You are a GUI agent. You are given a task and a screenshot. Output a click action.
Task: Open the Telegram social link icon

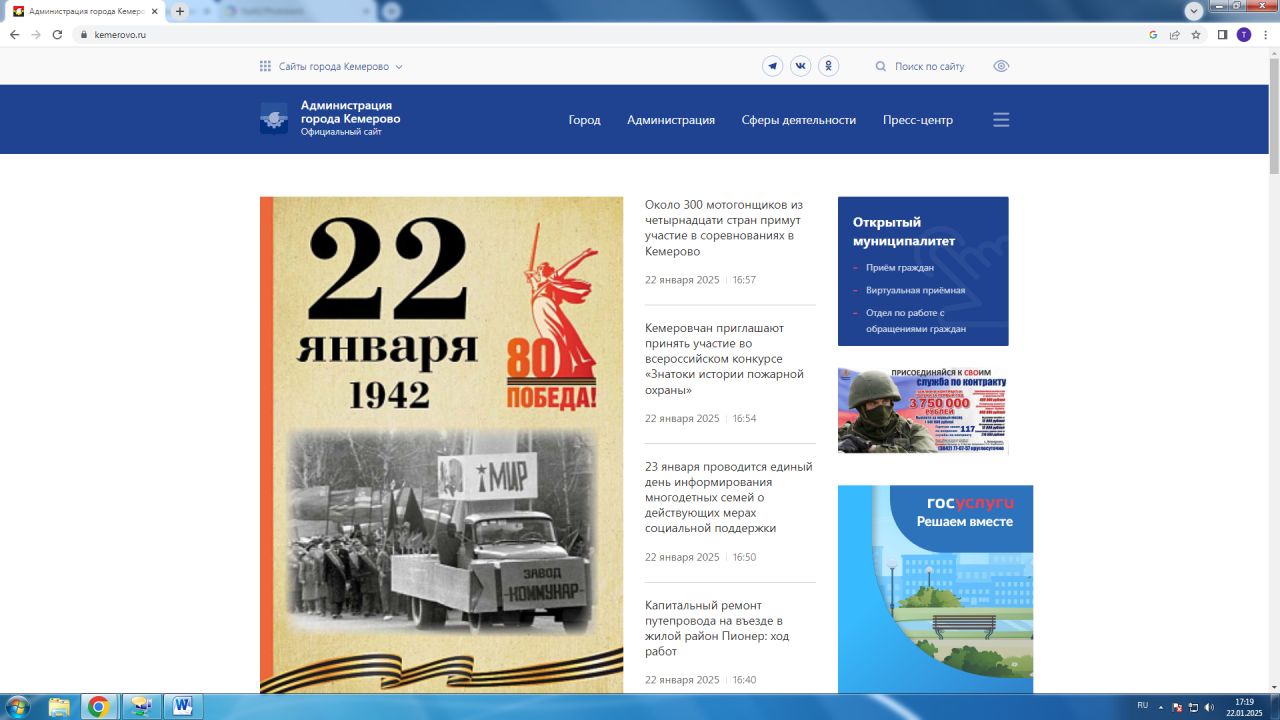[773, 66]
